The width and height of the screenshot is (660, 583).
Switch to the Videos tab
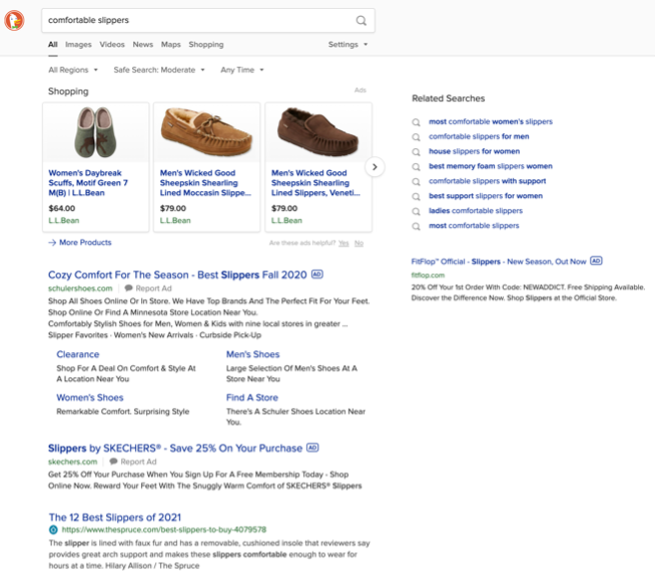coord(112,45)
